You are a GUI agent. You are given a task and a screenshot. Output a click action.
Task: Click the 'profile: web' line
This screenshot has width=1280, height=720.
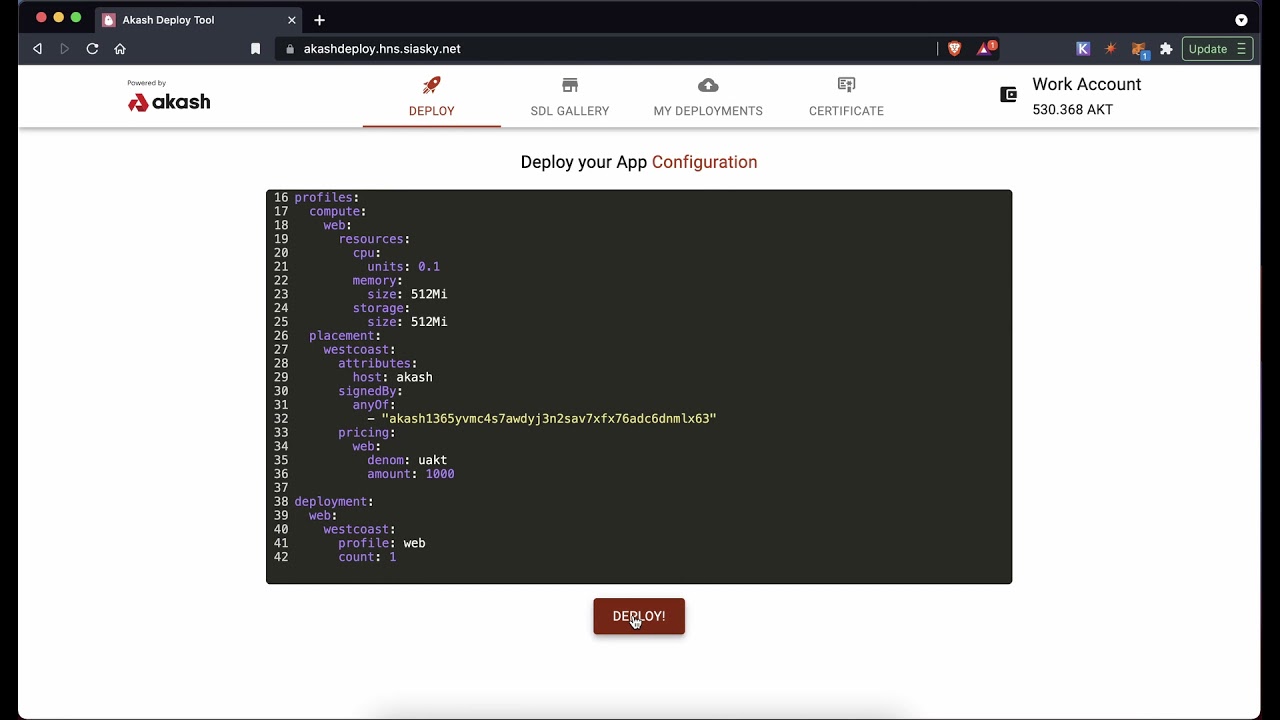(381, 543)
